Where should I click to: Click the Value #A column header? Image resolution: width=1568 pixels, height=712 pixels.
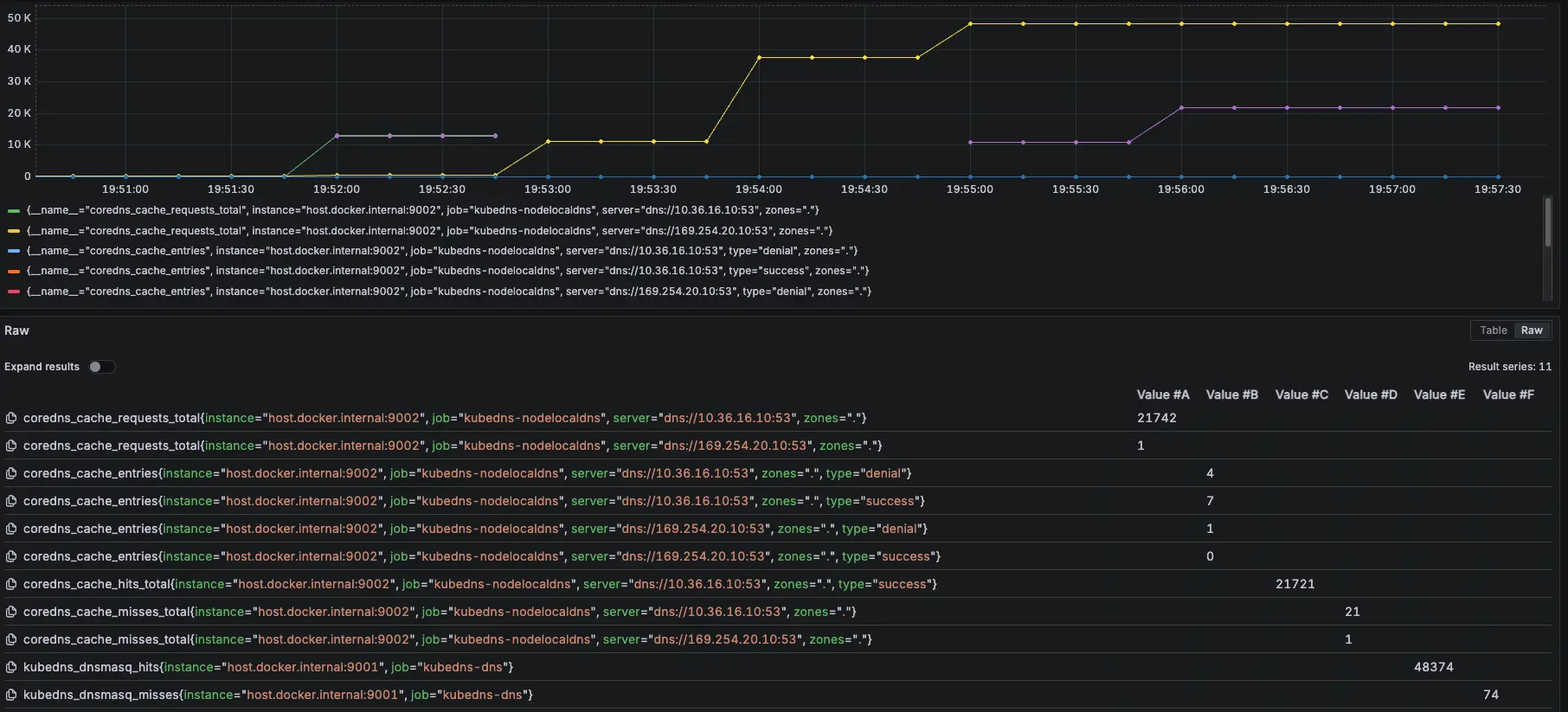tap(1162, 394)
